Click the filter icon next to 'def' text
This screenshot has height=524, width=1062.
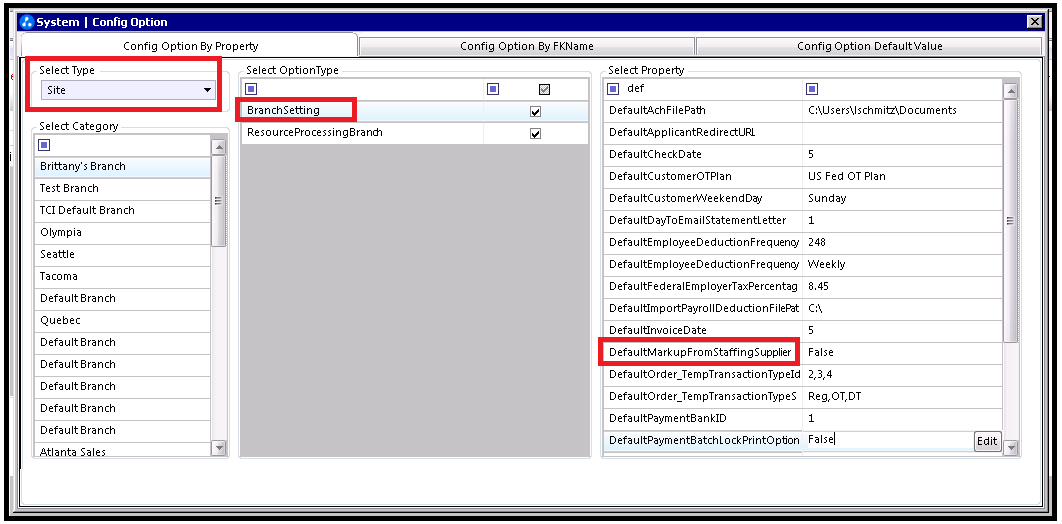(x=614, y=89)
